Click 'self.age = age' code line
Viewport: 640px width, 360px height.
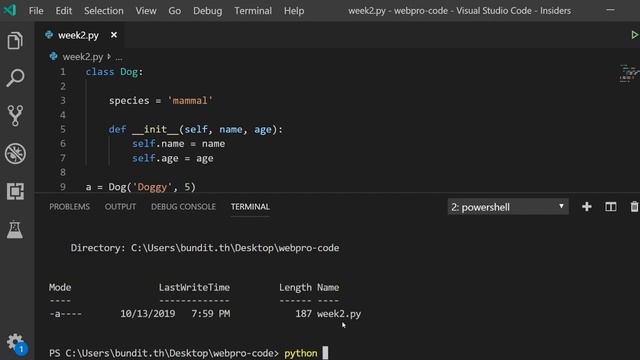[173, 158]
